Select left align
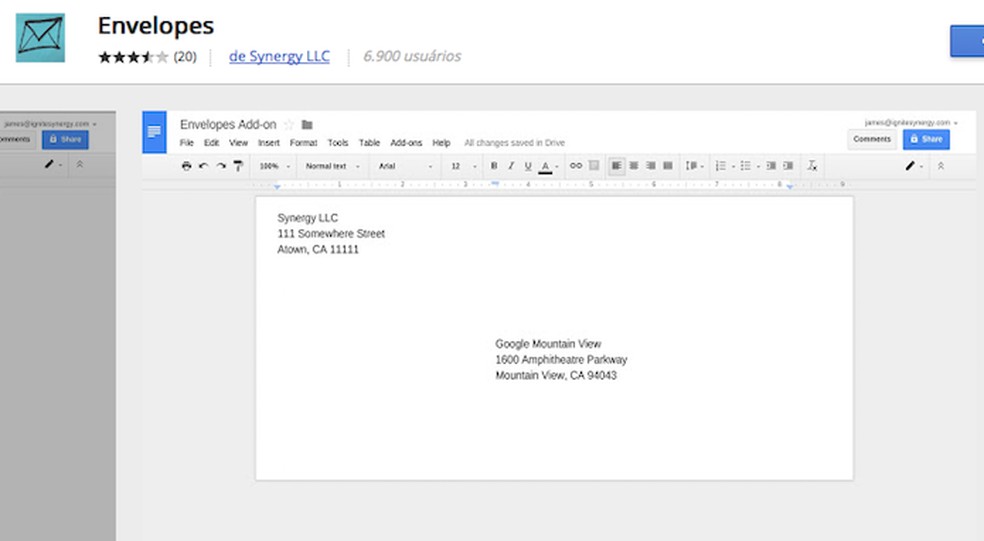Viewport: 984px width, 541px height. (617, 166)
